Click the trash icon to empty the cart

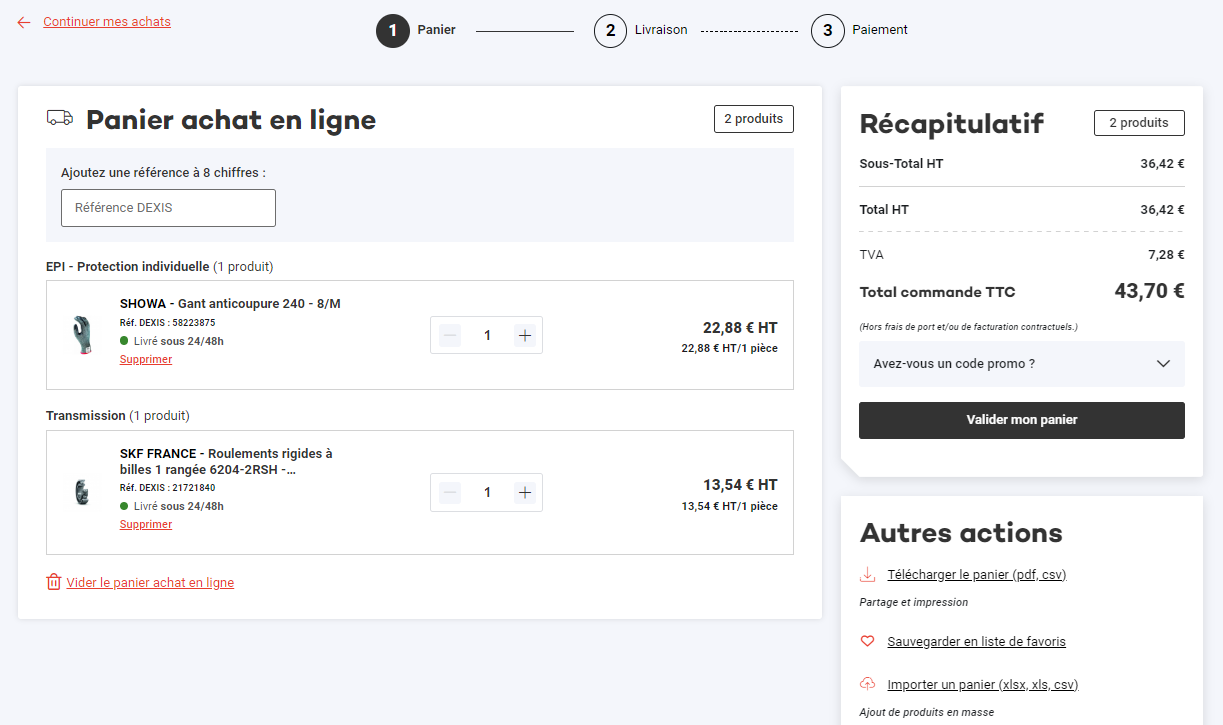point(53,582)
